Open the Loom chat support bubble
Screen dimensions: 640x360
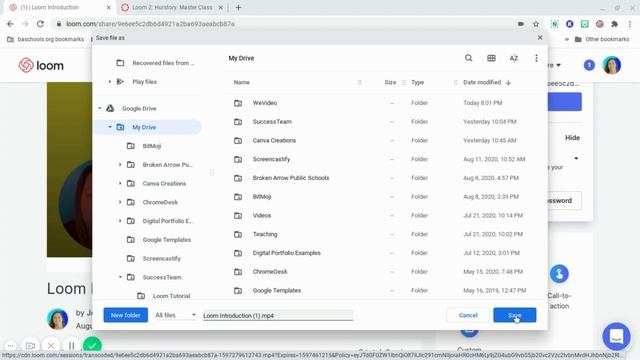616,336
